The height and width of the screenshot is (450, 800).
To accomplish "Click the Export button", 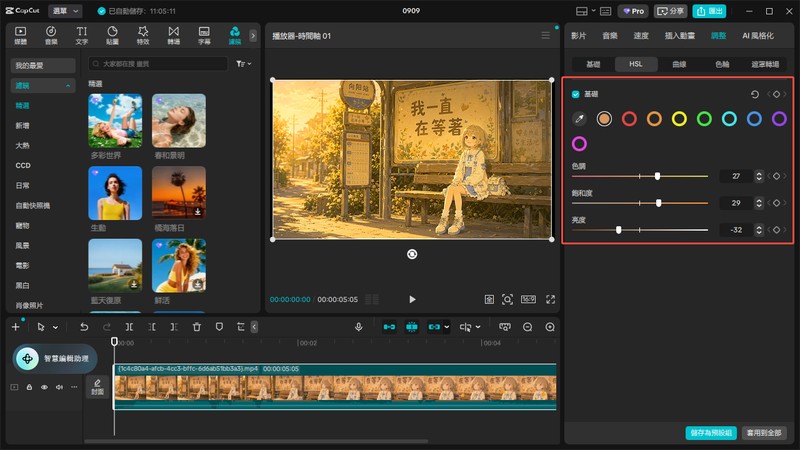I will point(709,11).
